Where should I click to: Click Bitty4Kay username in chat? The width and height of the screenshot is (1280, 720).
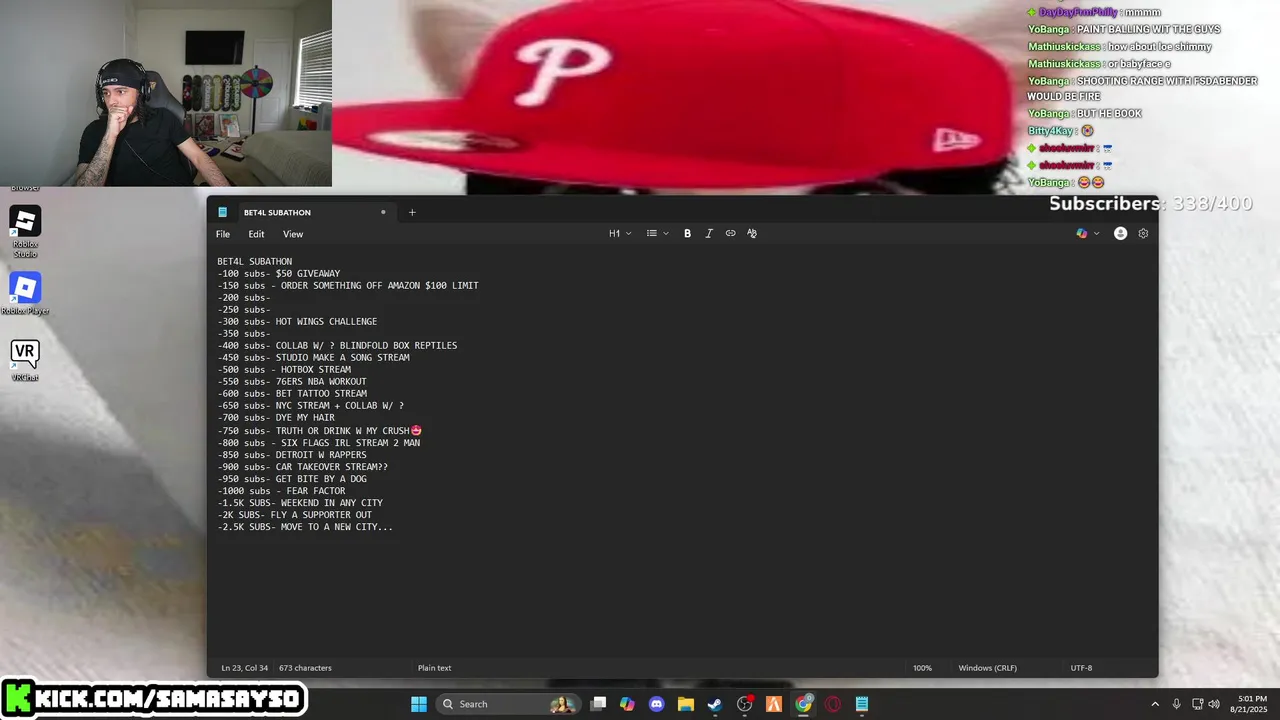1051,131
